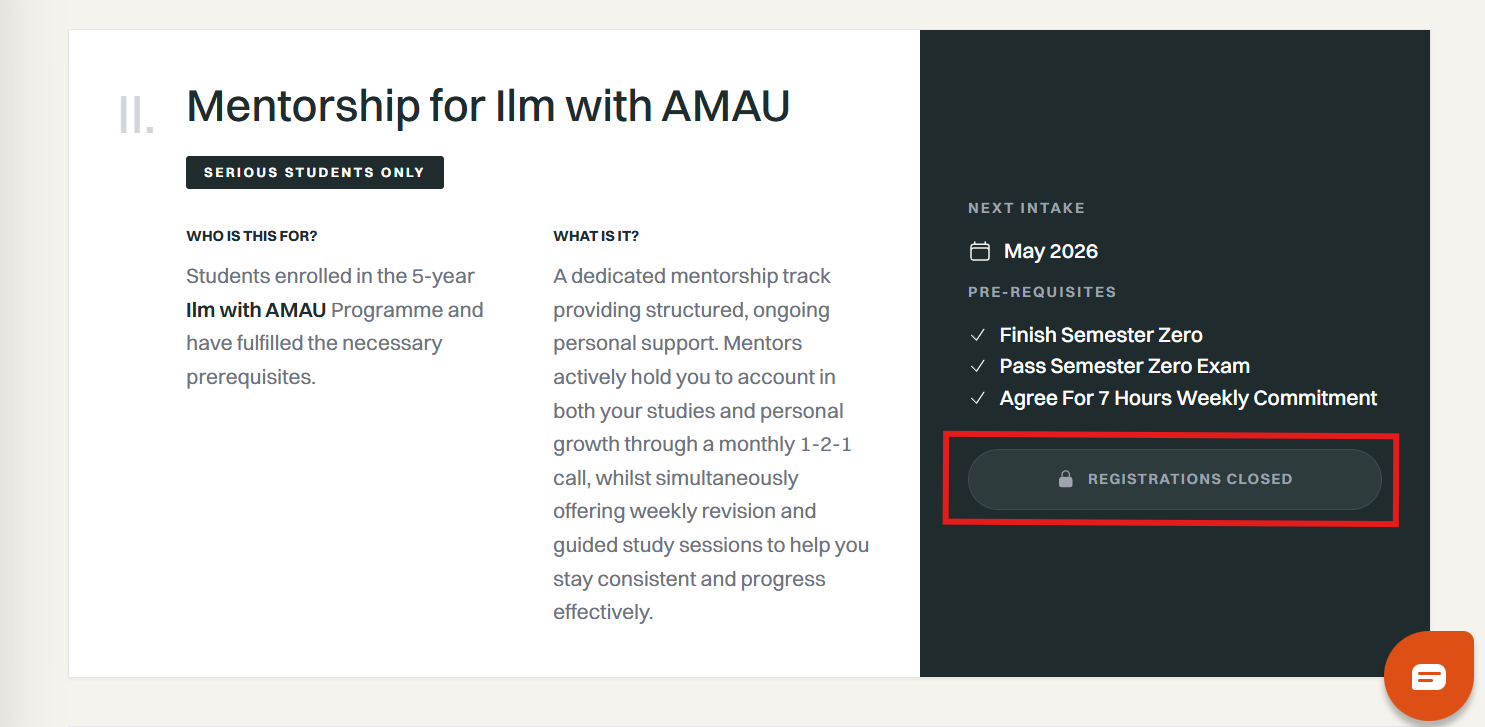Click the Serious Students Only badge
Image resolution: width=1485 pixels, height=727 pixels.
coord(314,172)
